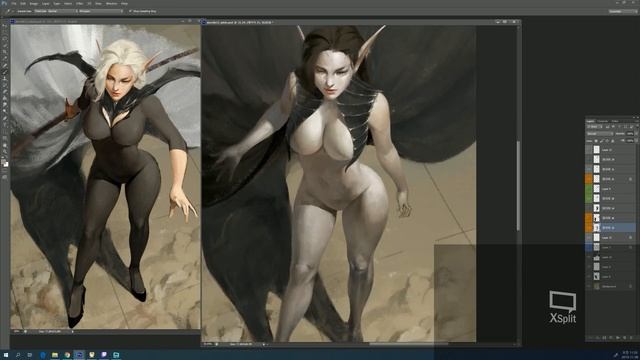Open the layer filter Kind dropdown
The image size is (640, 360).
point(595,127)
